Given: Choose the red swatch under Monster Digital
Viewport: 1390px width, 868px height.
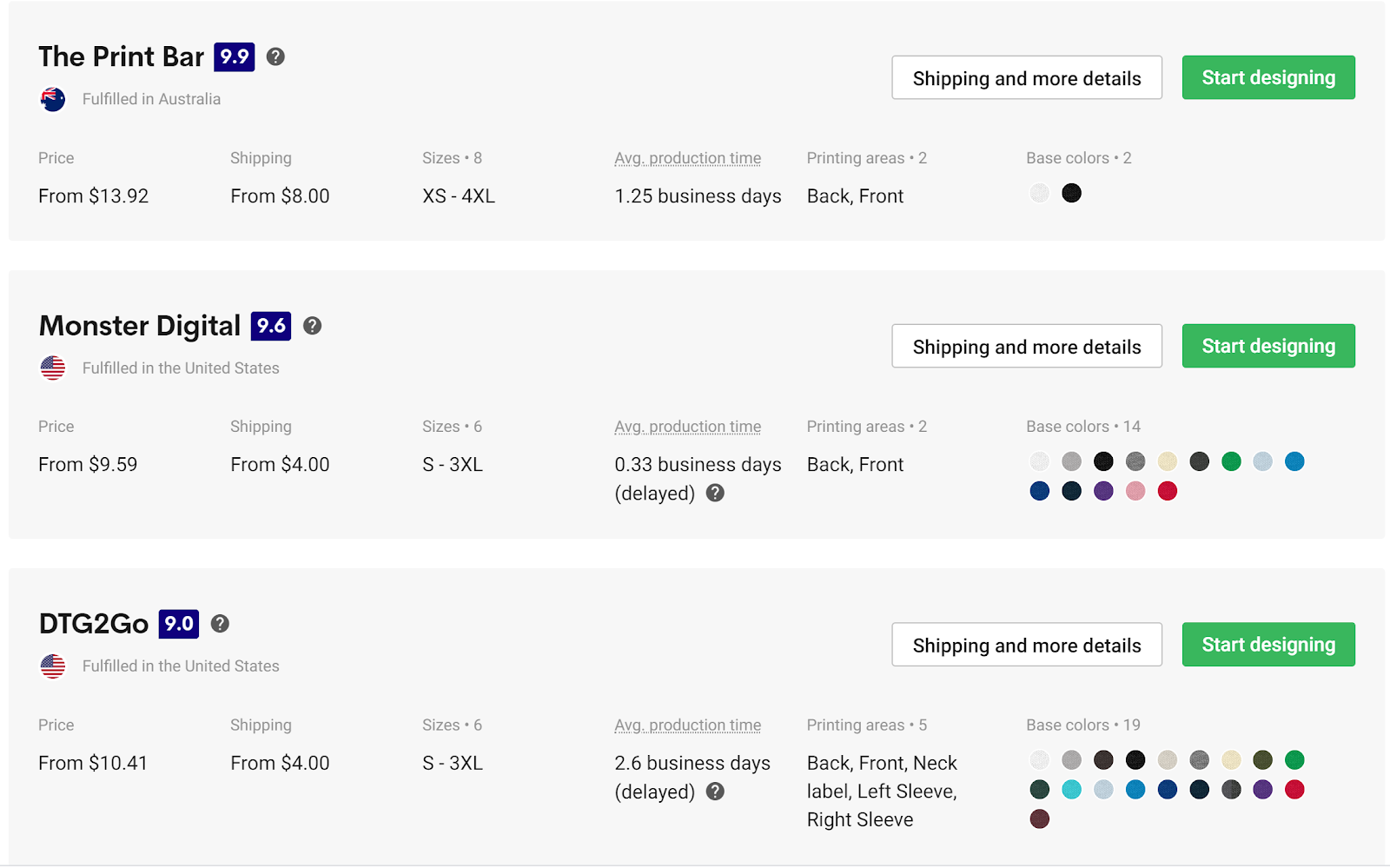Looking at the screenshot, I should [1168, 492].
